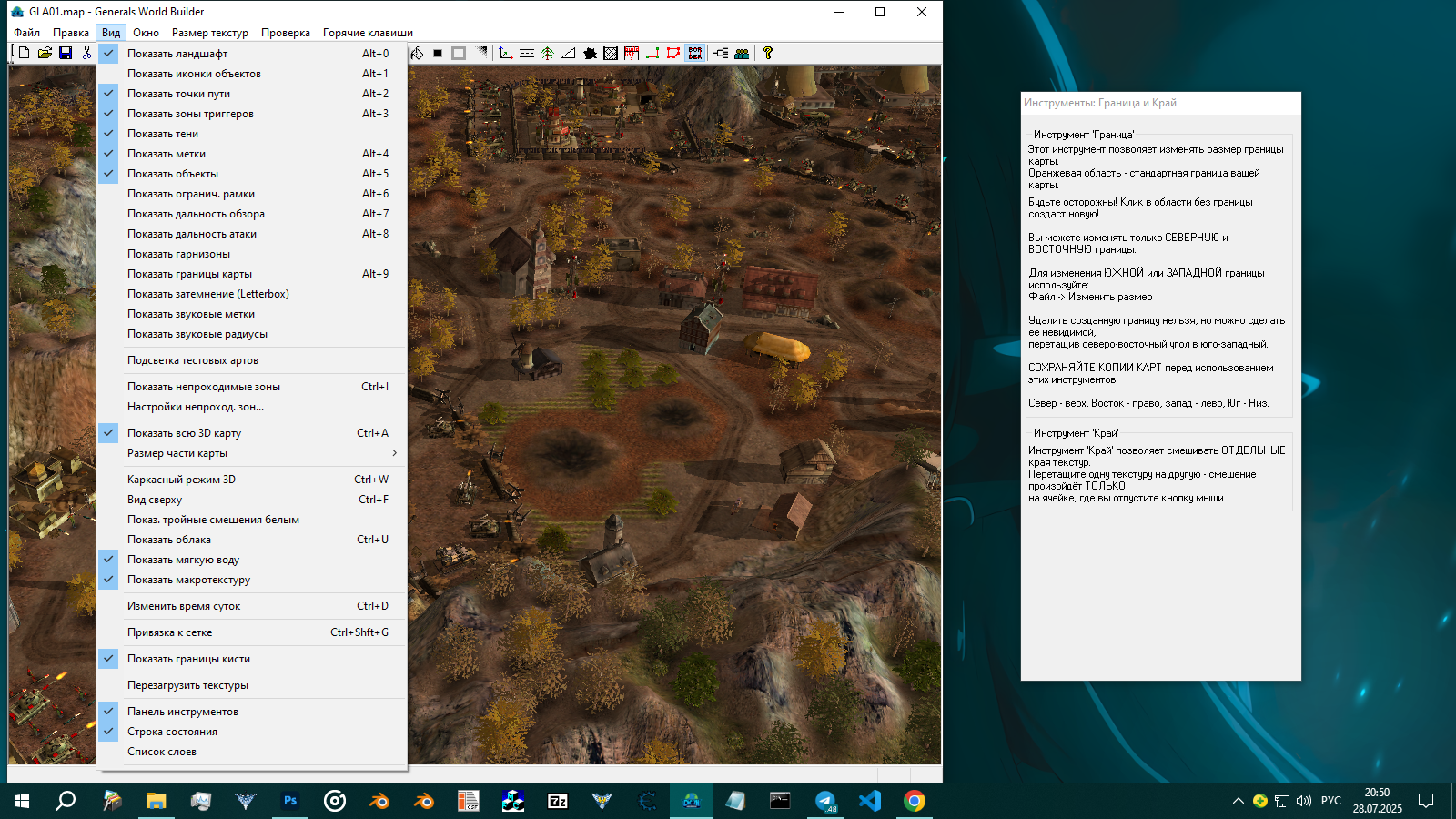
Task: Show hidden system tray icons chevron
Action: pos(1238,801)
